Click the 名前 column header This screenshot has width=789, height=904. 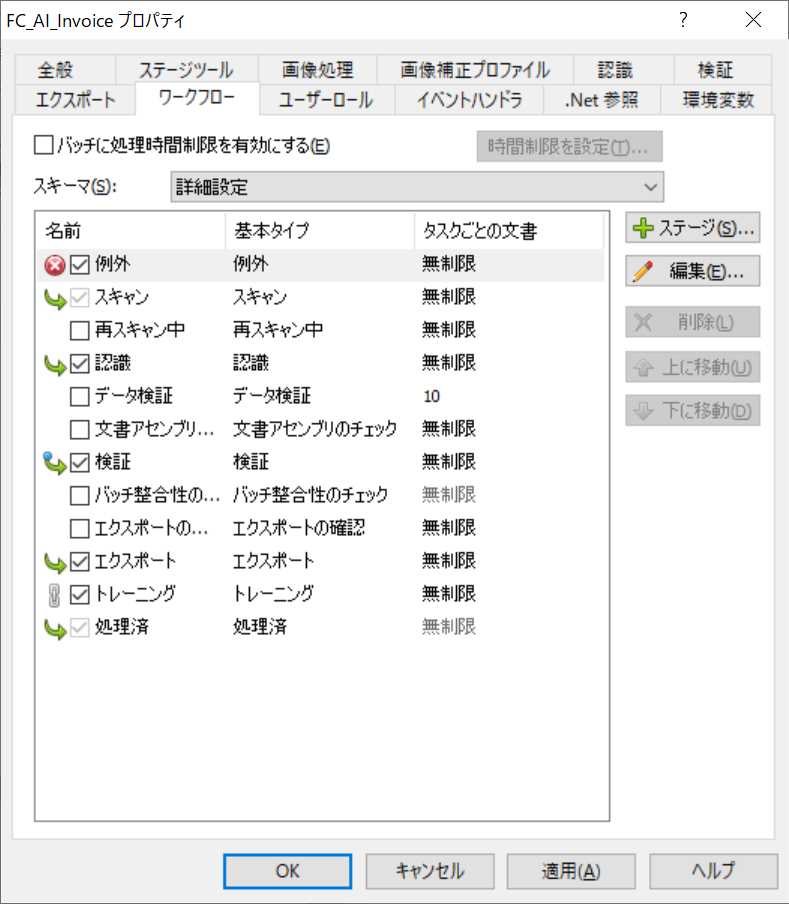click(131, 231)
